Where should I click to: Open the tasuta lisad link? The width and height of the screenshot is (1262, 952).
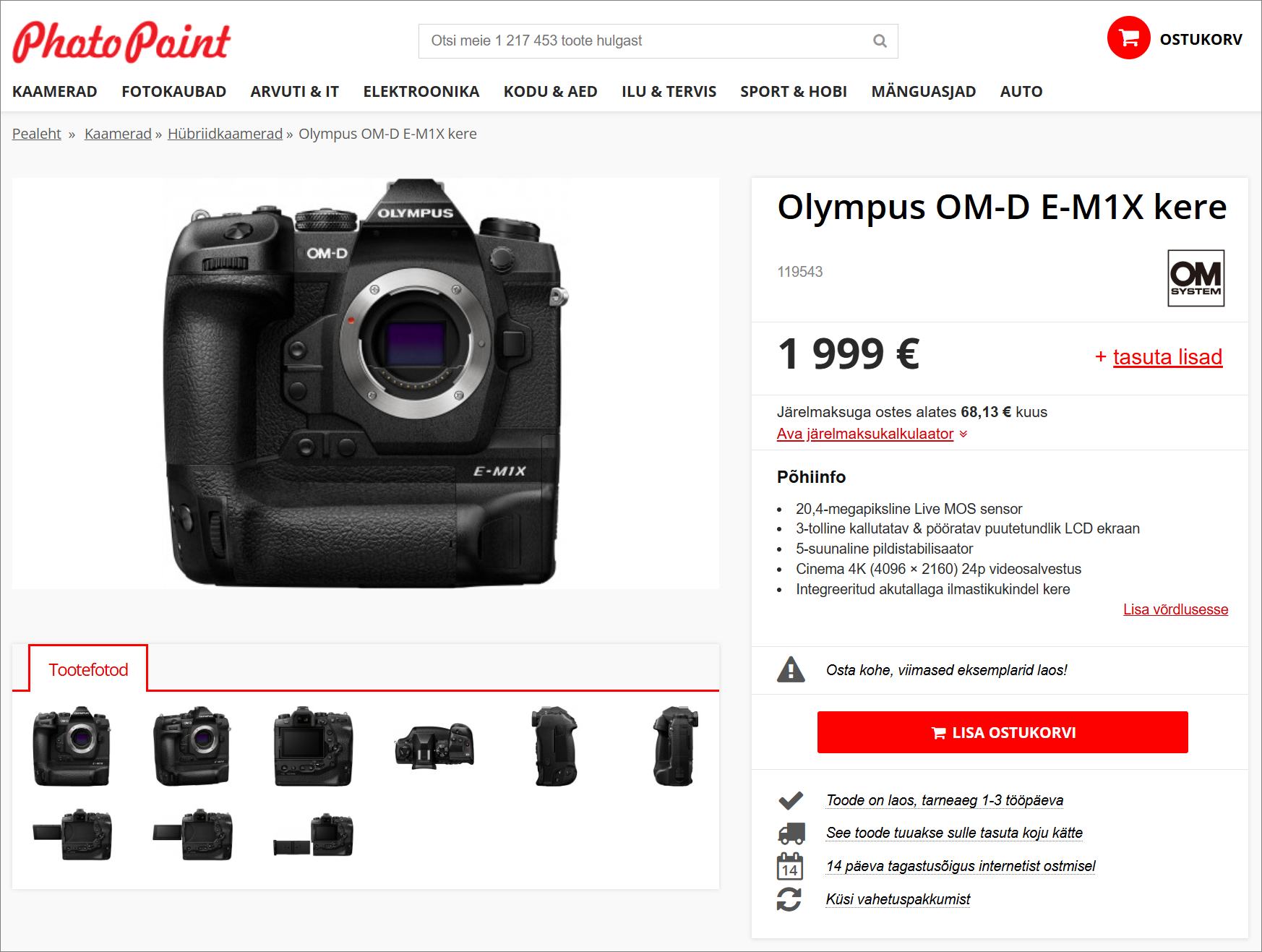(1167, 357)
